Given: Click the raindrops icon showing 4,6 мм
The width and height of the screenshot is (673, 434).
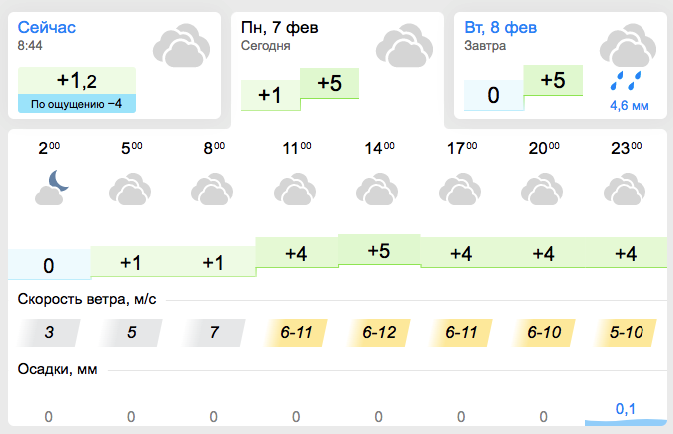Looking at the screenshot, I should [x=626, y=81].
